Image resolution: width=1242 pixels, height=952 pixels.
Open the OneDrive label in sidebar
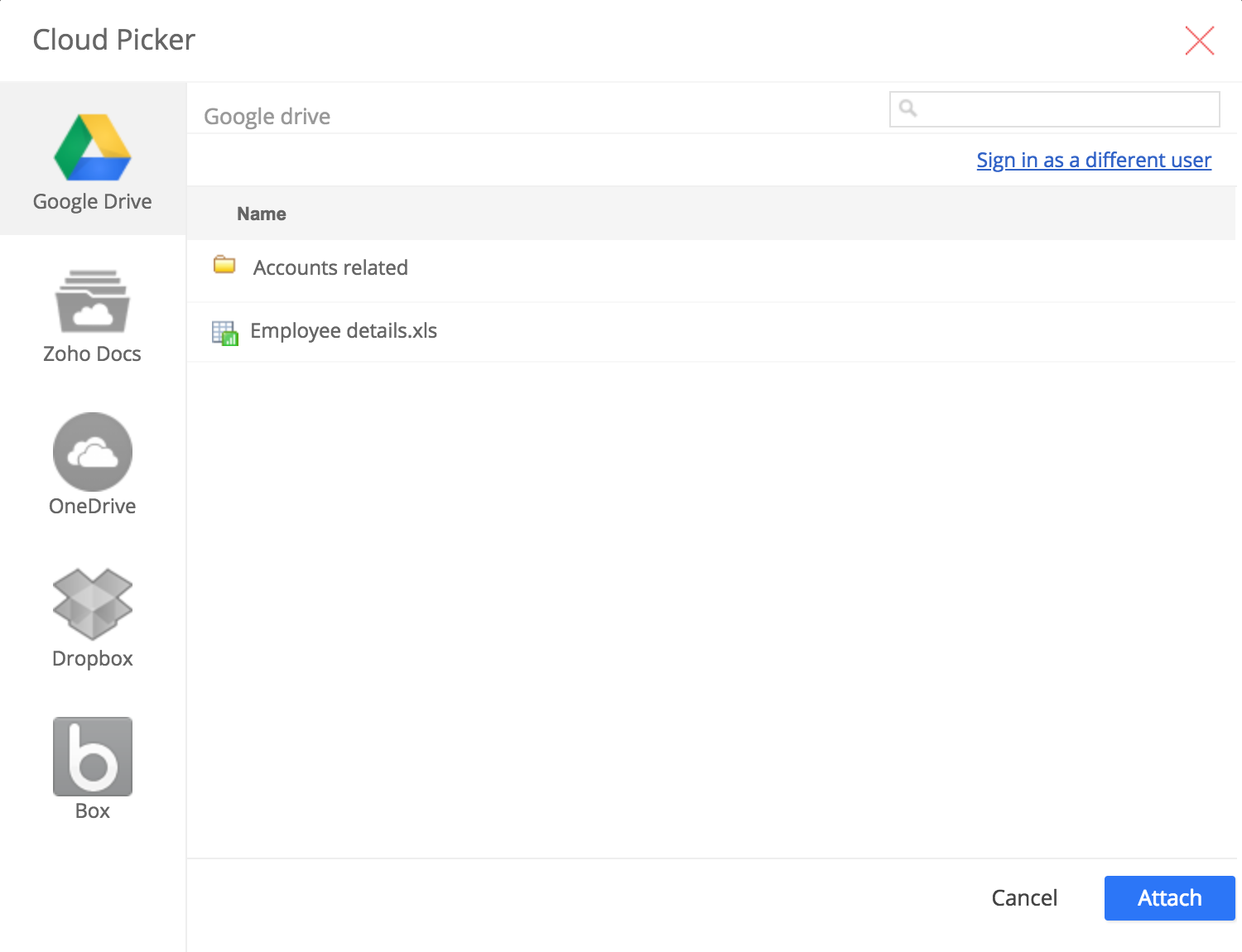[x=93, y=507]
